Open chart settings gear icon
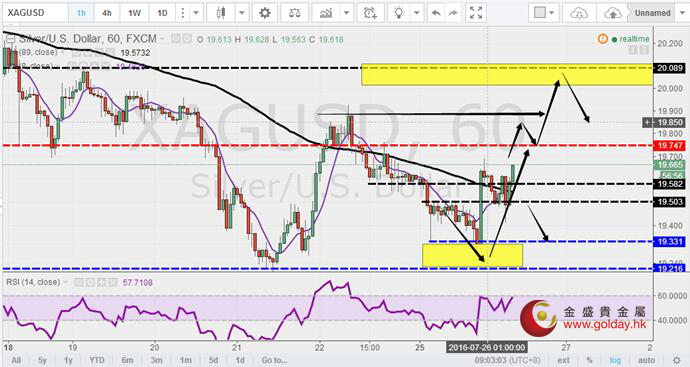This screenshot has height=367, width=690. click(x=264, y=13)
